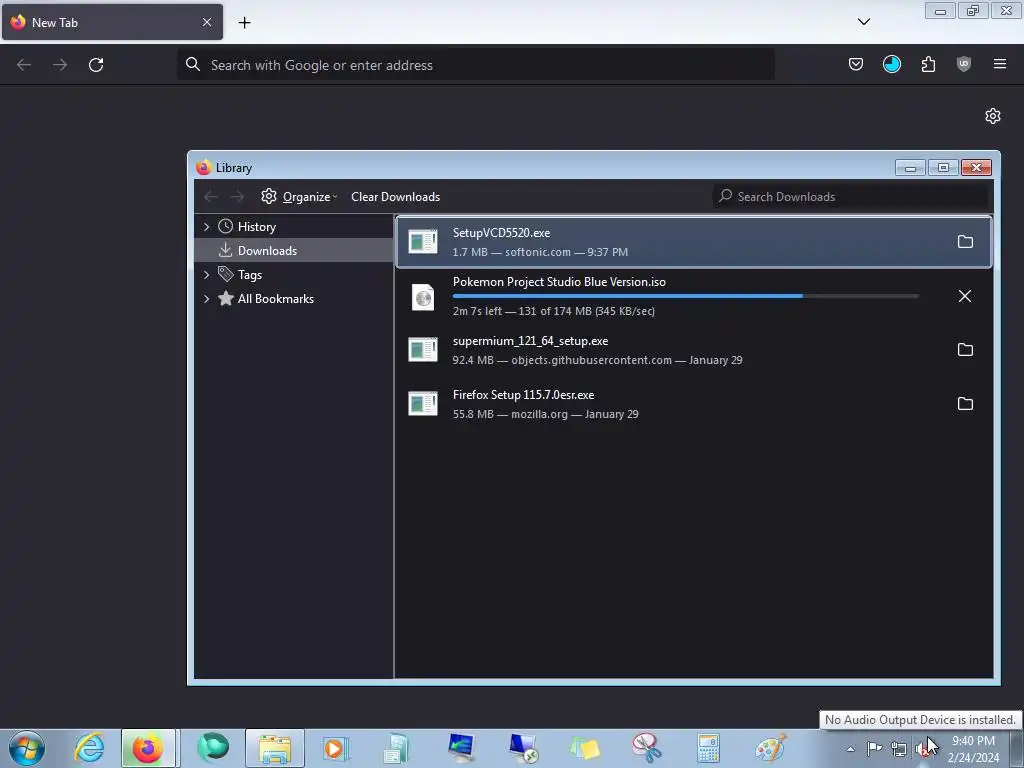Expand the Tags tree node

pyautogui.click(x=206, y=275)
